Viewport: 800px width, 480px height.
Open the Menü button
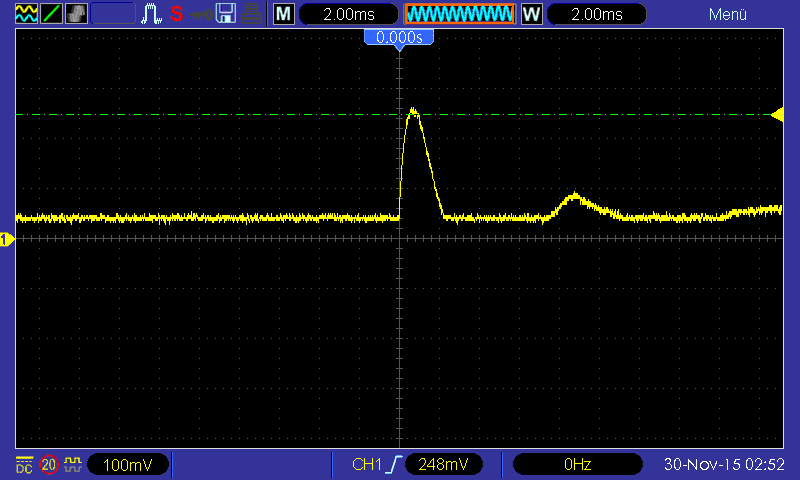tap(728, 14)
